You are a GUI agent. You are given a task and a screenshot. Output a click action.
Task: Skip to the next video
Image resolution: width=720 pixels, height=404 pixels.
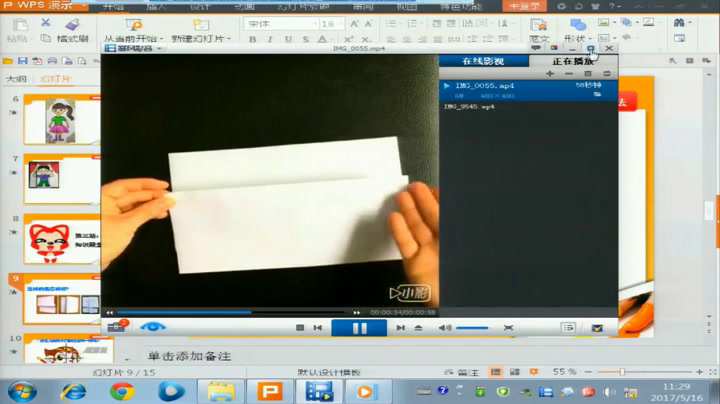pyautogui.click(x=400, y=327)
